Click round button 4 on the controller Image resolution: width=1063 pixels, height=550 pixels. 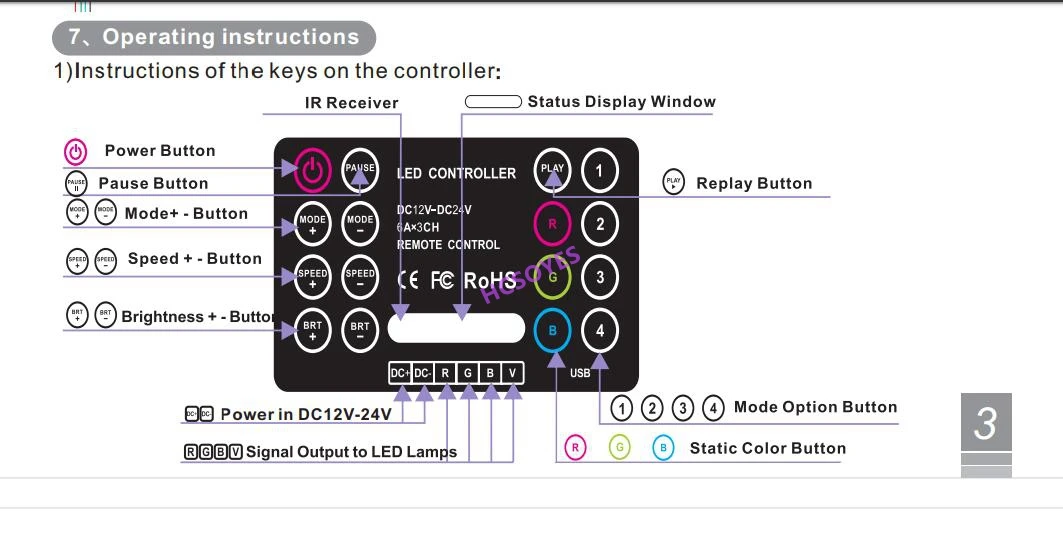(600, 330)
